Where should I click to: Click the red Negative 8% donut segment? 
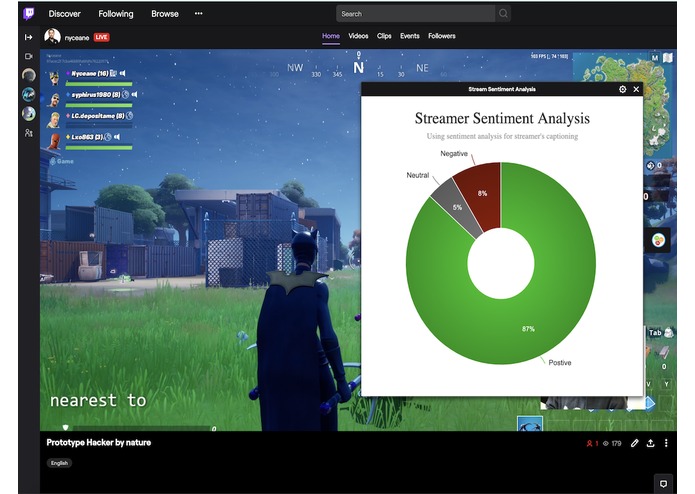(x=481, y=194)
